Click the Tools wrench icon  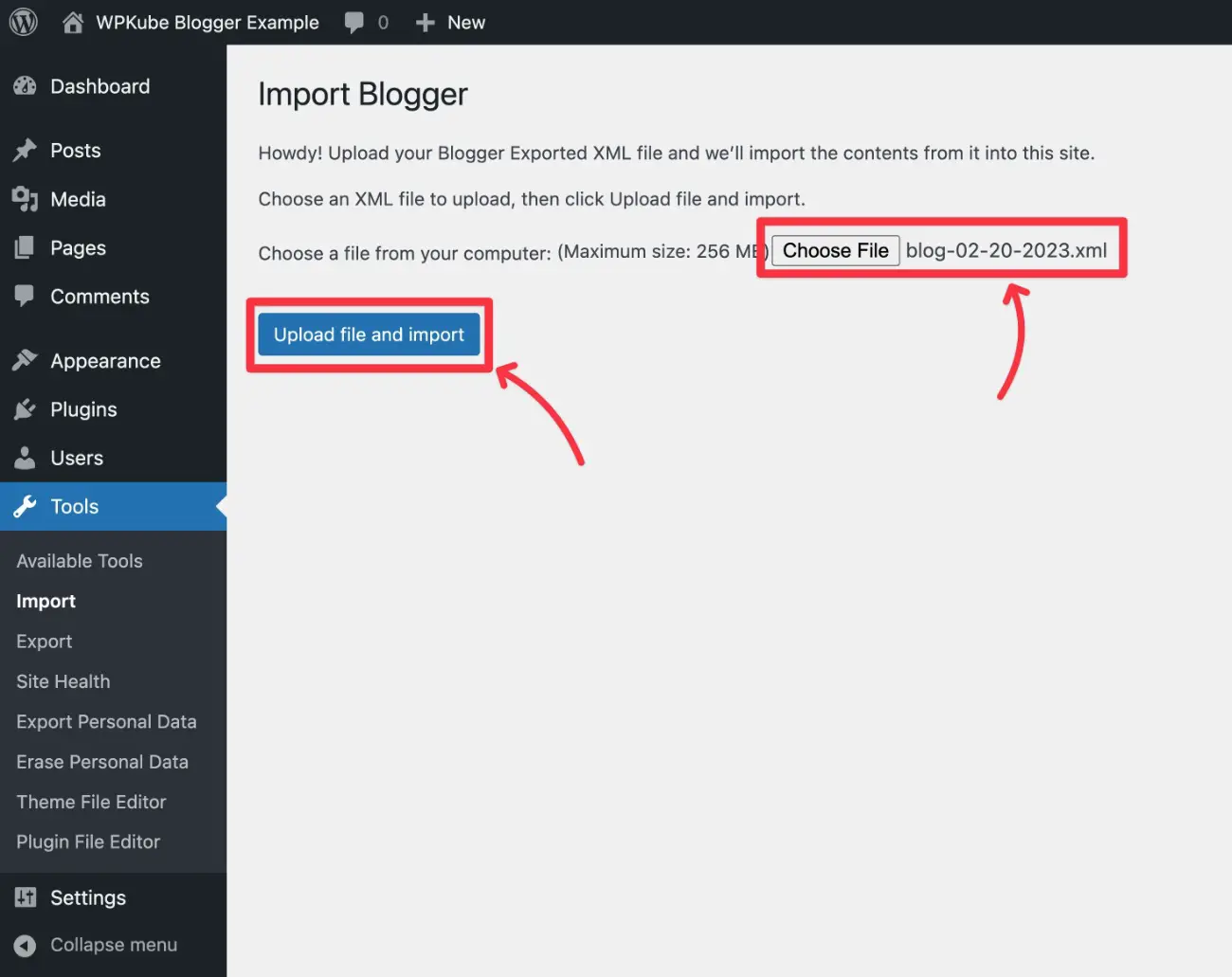pyautogui.click(x=25, y=506)
